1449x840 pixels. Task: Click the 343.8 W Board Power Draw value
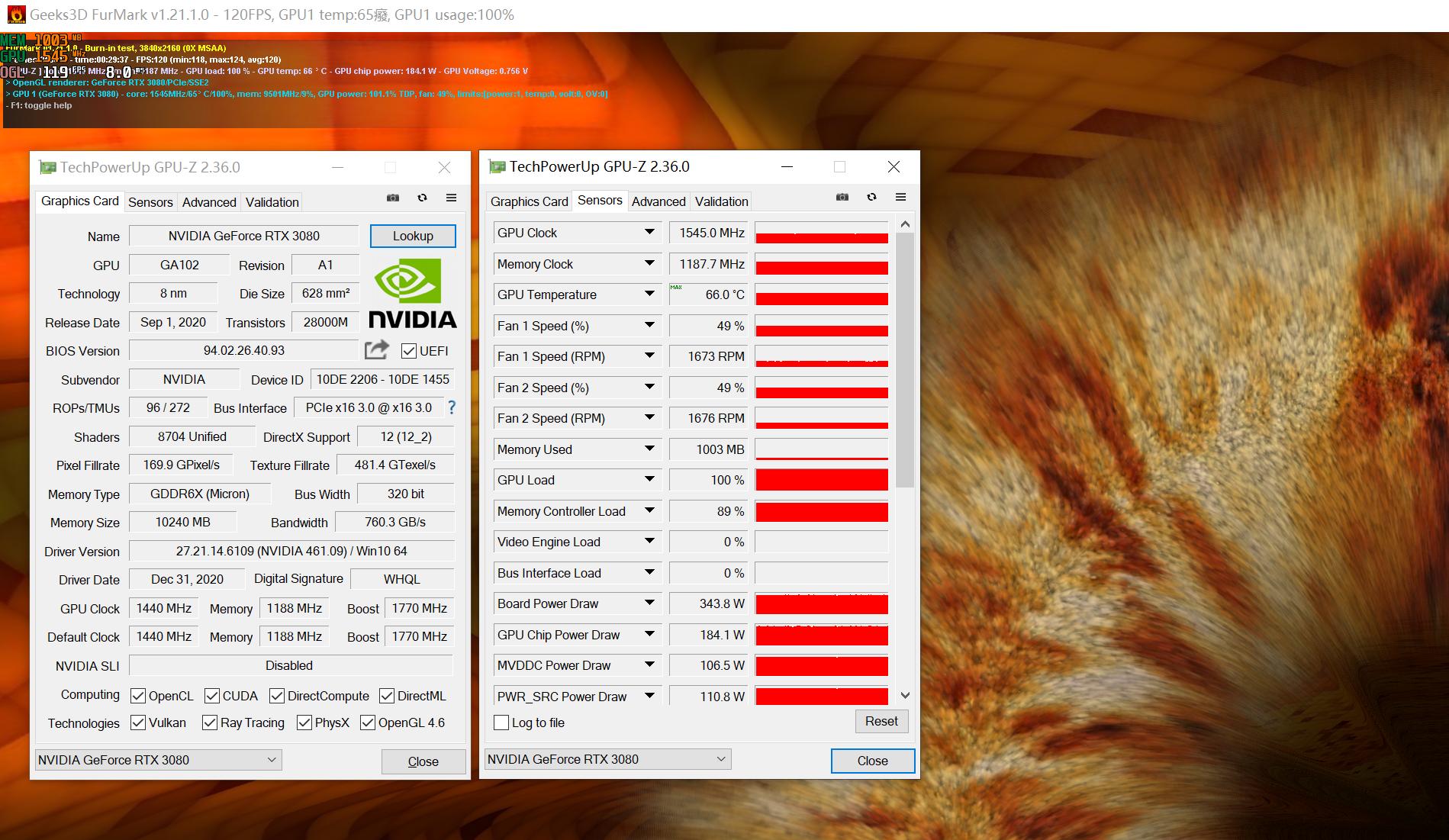[x=710, y=603]
